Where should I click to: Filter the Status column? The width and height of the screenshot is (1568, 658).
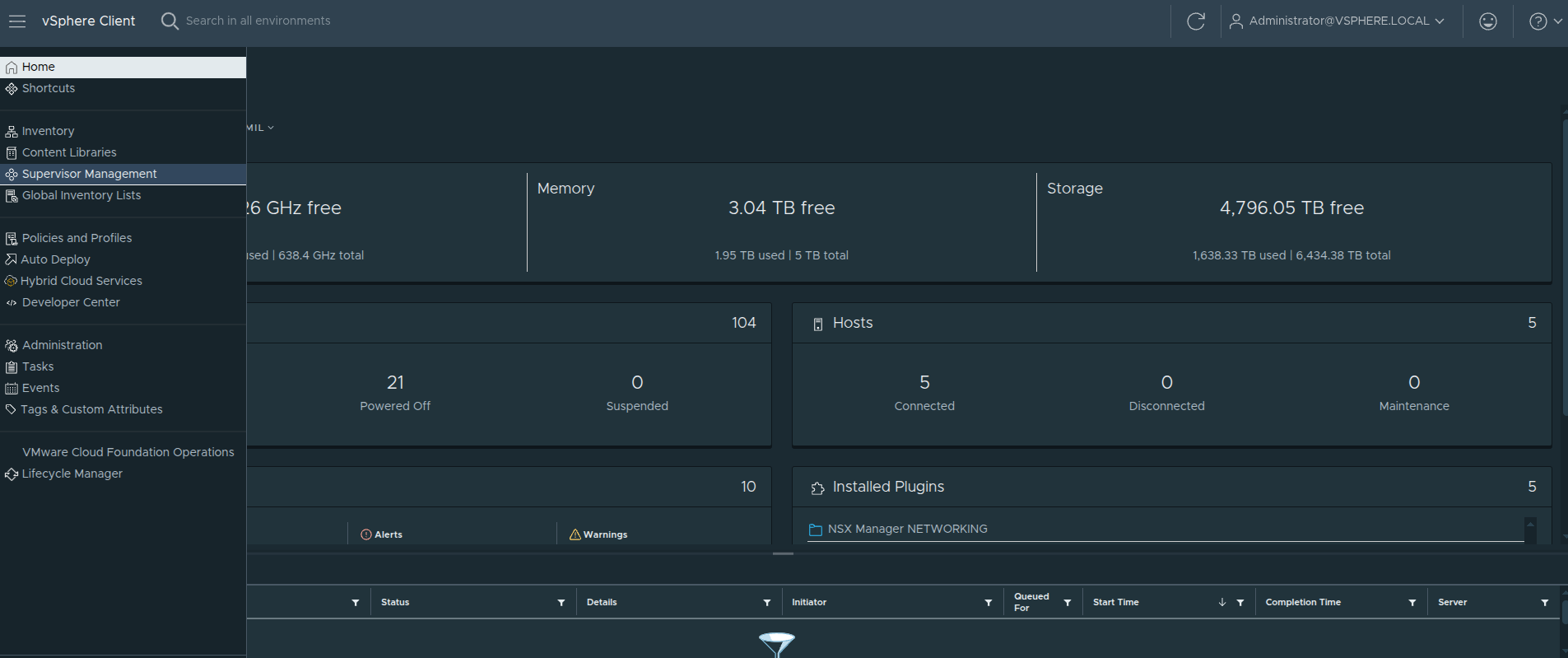(x=561, y=603)
